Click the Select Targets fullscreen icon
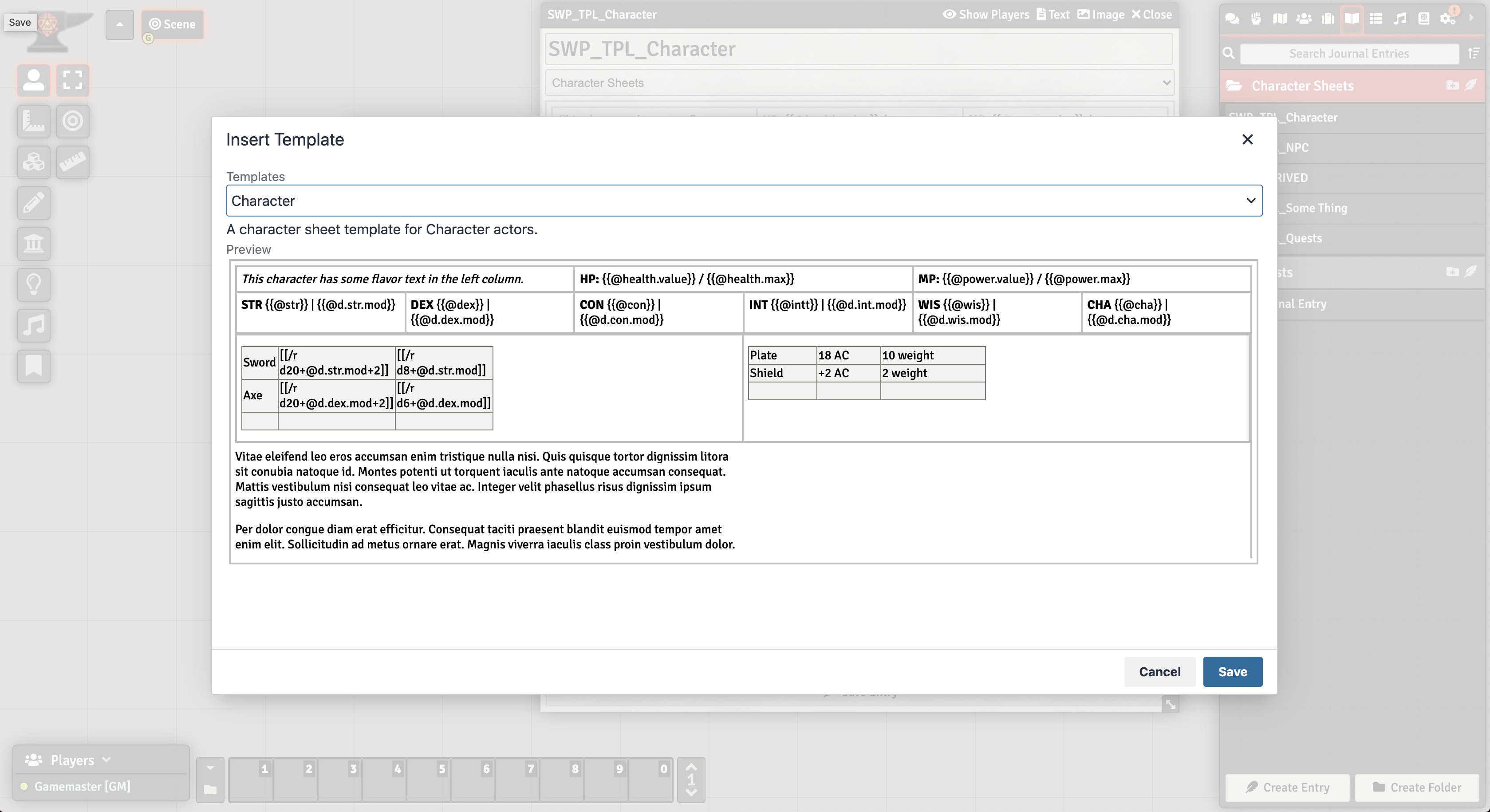The width and height of the screenshot is (1490, 812). tap(72, 80)
